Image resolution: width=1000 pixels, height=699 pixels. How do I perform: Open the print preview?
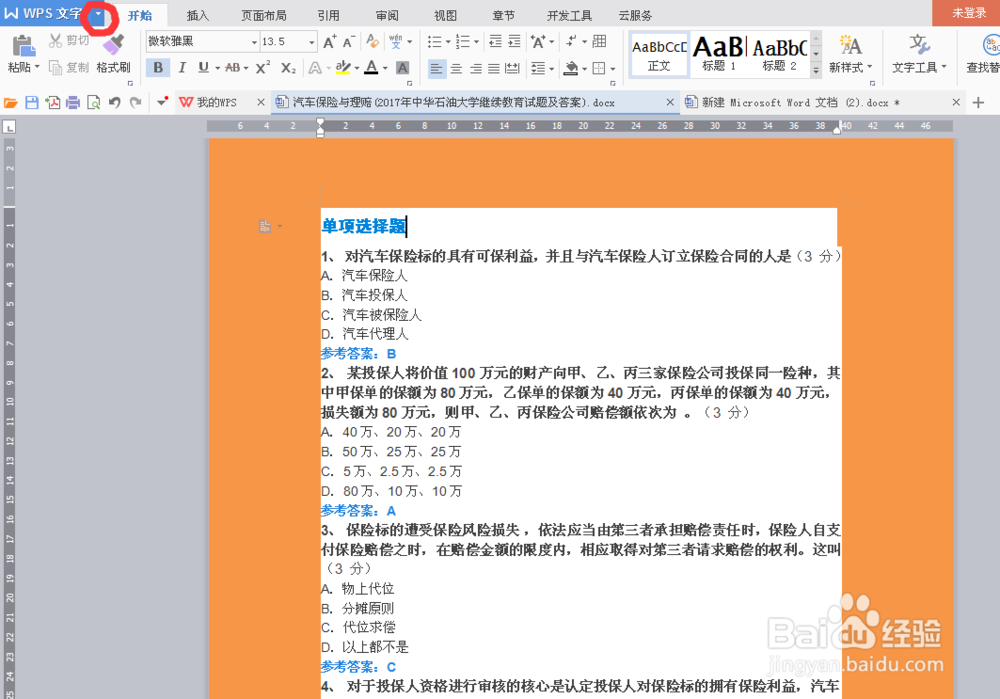(x=92, y=101)
